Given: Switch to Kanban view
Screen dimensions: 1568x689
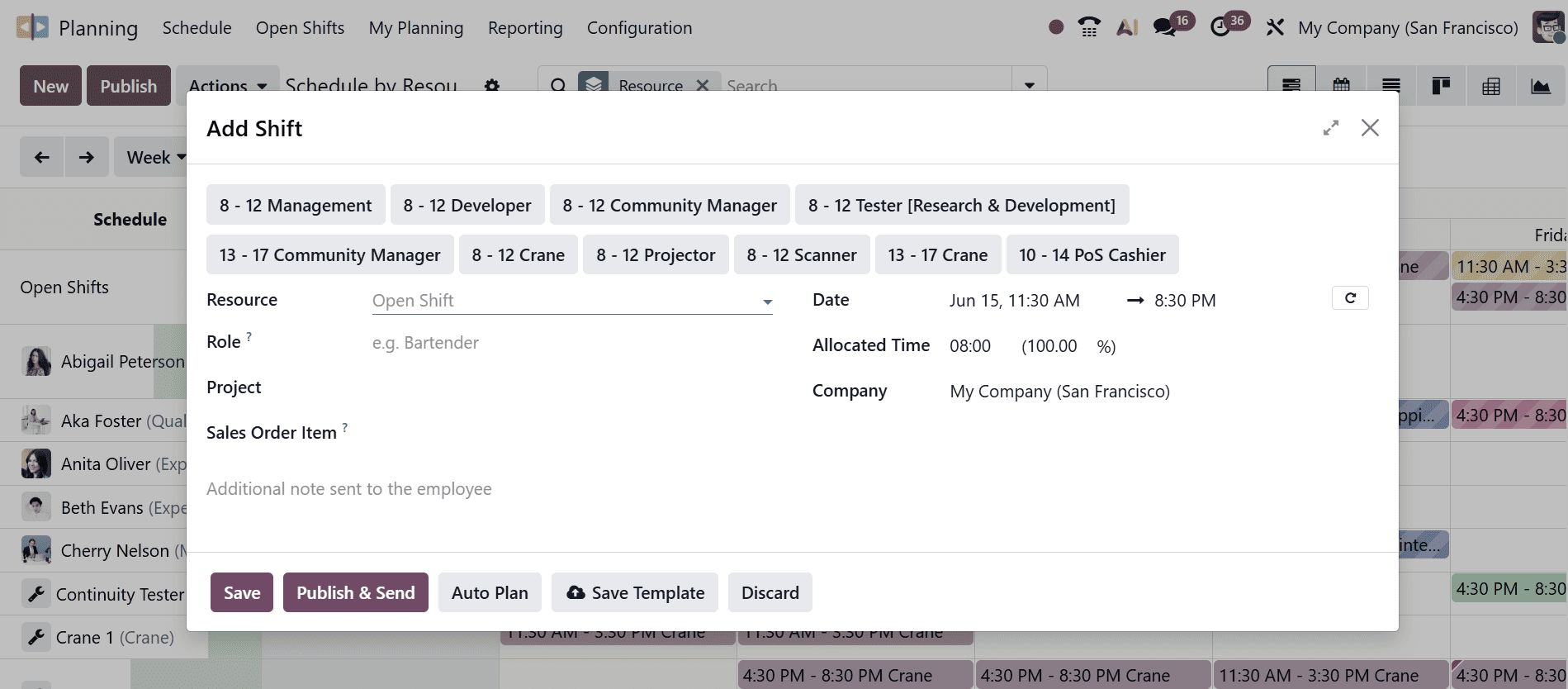Looking at the screenshot, I should tap(1441, 86).
